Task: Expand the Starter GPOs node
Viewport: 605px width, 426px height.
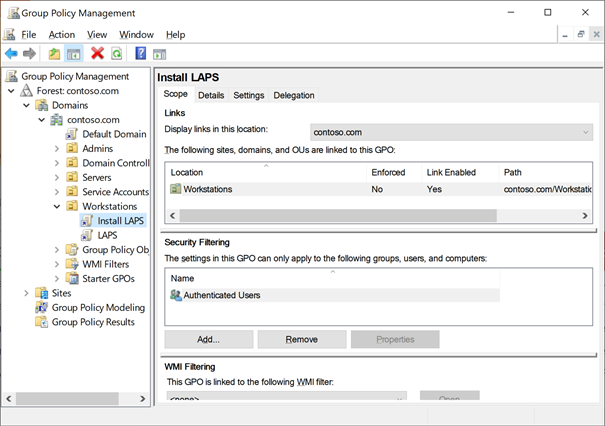Action: [57, 279]
